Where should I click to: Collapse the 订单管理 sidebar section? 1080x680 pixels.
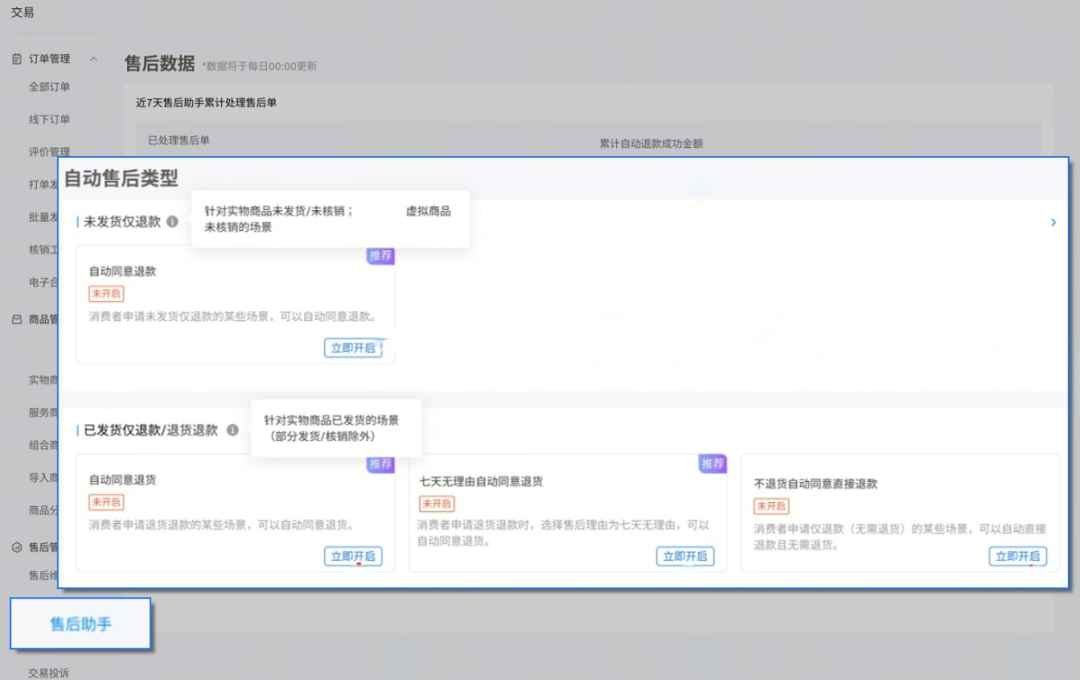pyautogui.click(x=94, y=58)
